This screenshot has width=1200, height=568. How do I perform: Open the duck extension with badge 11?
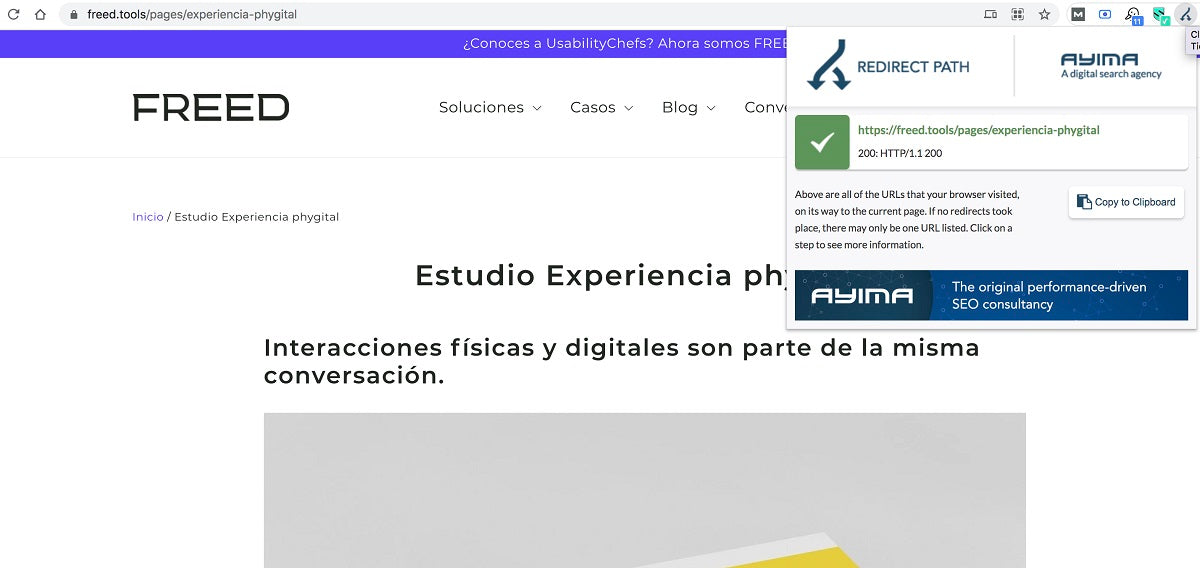point(1133,15)
